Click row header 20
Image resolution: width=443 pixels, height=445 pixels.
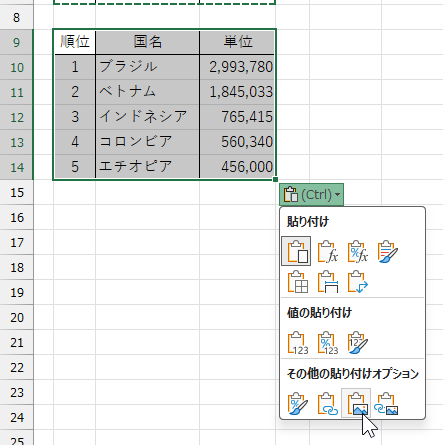(x=16, y=317)
